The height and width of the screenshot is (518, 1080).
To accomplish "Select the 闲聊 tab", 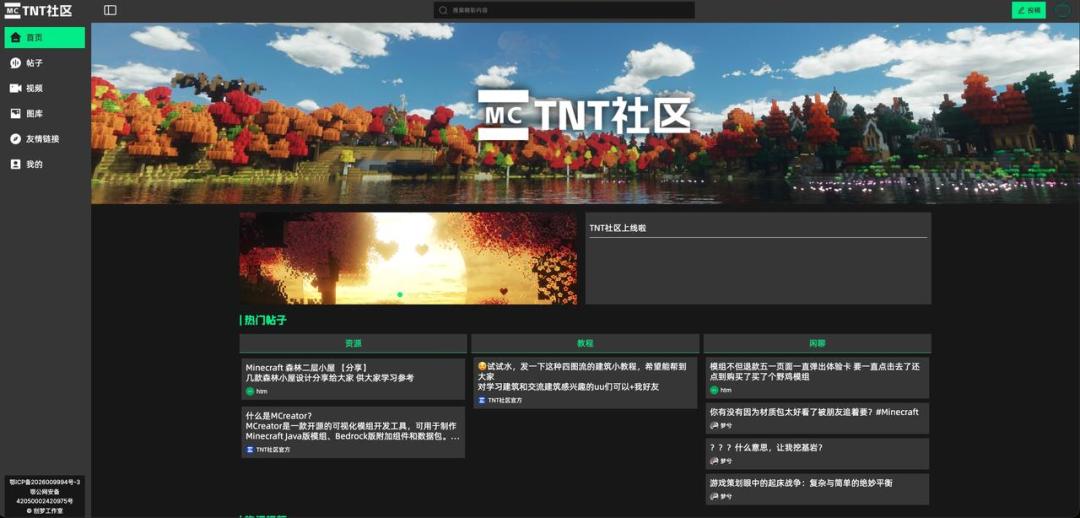I will pyautogui.click(x=817, y=343).
